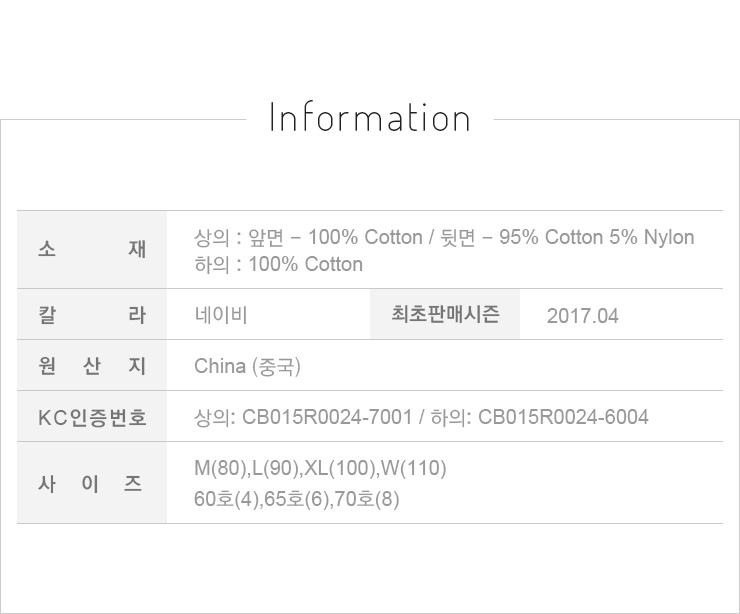This screenshot has height=614, width=740.
Task: Select the China (중국) origin text
Action: pyautogui.click(x=247, y=367)
